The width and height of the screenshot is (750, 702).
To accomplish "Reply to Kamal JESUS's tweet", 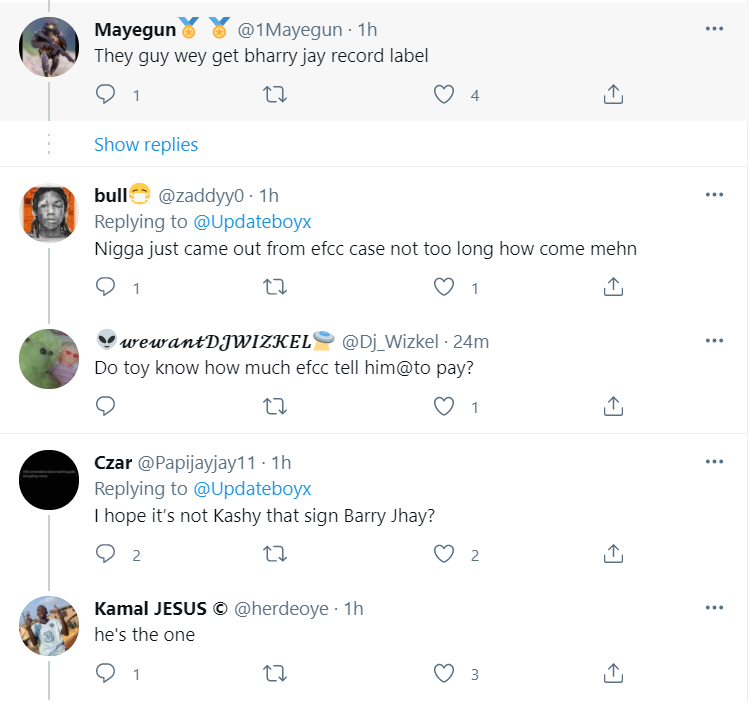I will [x=106, y=674].
